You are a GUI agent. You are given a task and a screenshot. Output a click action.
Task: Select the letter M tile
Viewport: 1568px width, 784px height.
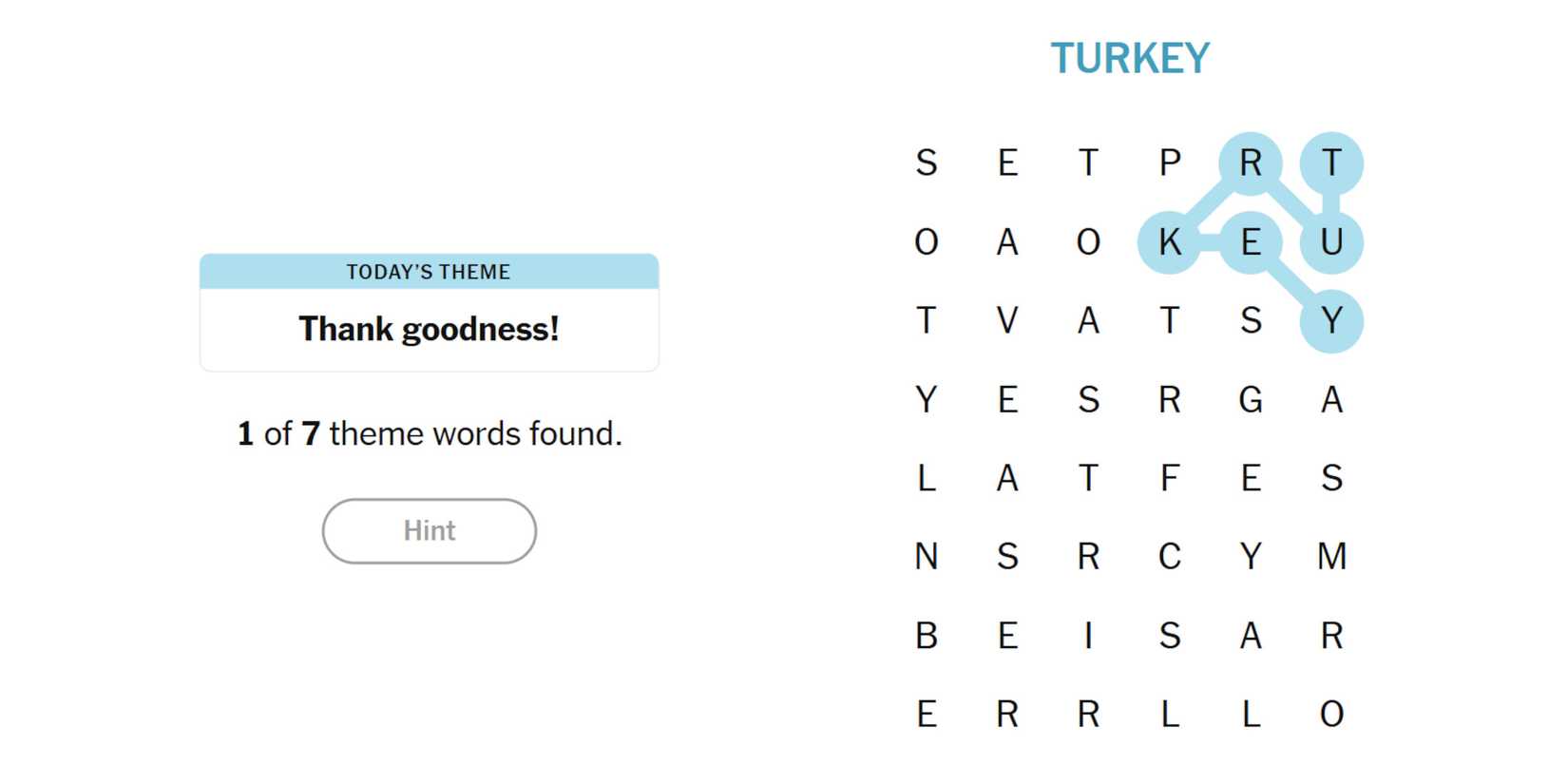coord(1331,557)
